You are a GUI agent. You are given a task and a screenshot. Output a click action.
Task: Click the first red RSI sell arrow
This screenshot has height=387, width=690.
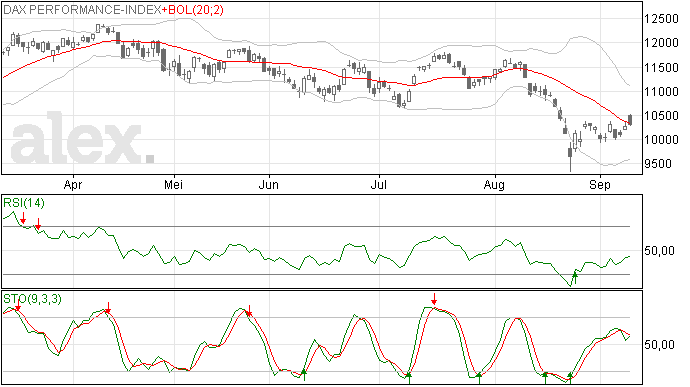[x=23, y=217]
